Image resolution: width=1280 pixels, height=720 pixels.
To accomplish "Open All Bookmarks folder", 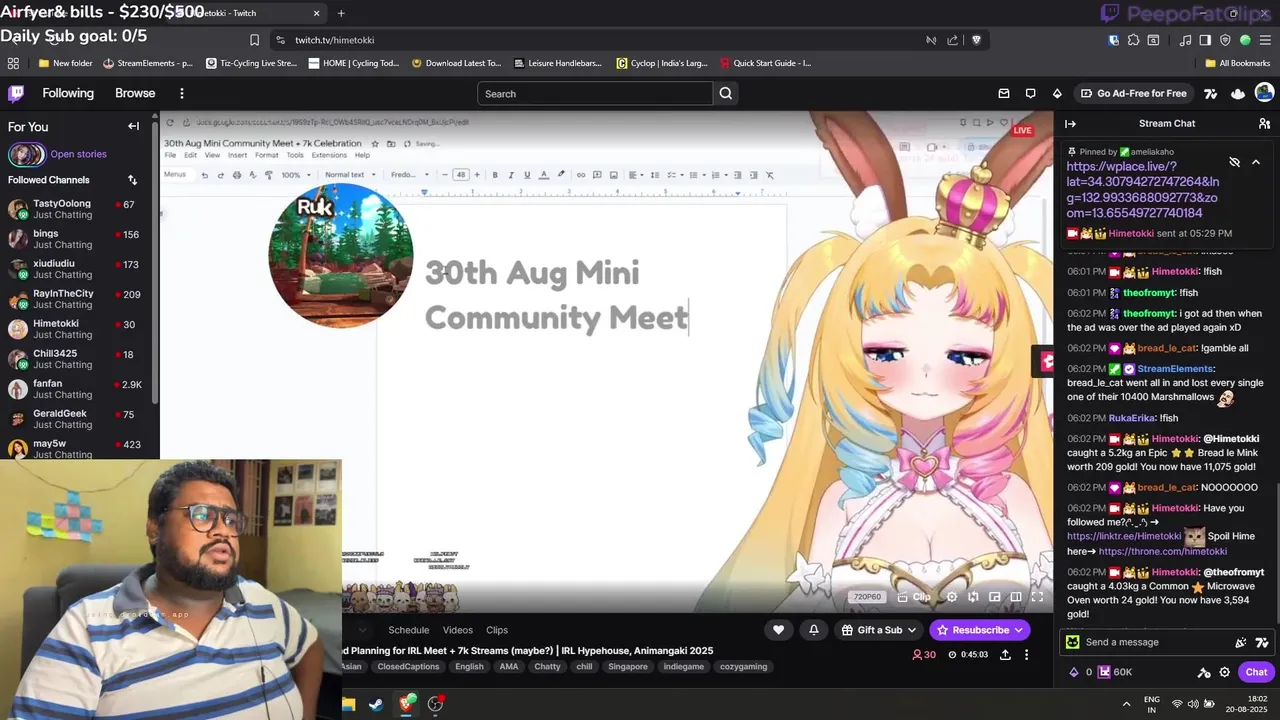I will pos(1238,63).
